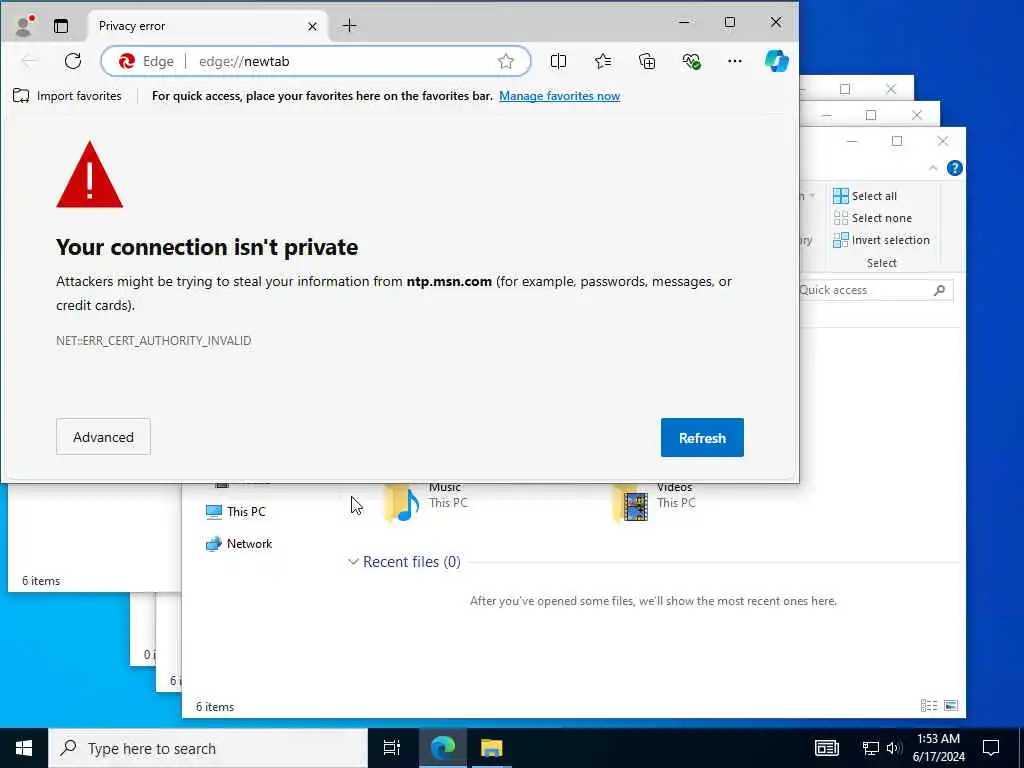Image resolution: width=1024 pixels, height=768 pixels.
Task: Open the network tray icon
Action: pyautogui.click(x=870, y=748)
